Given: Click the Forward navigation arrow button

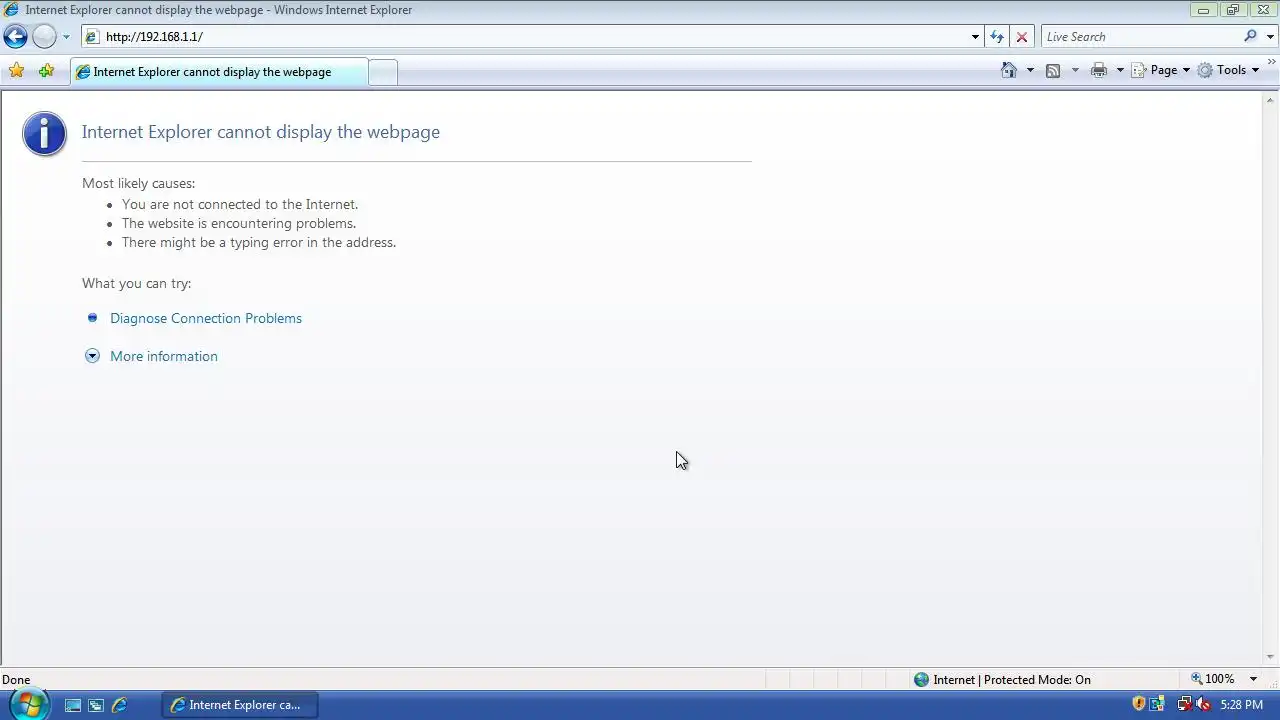Looking at the screenshot, I should coord(44,37).
